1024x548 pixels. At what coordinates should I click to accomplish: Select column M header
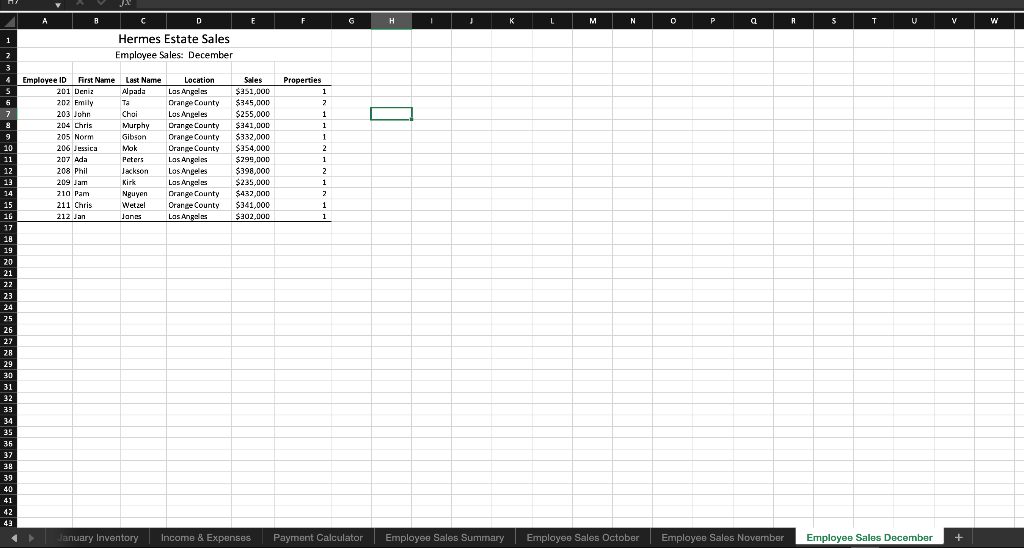click(x=592, y=21)
